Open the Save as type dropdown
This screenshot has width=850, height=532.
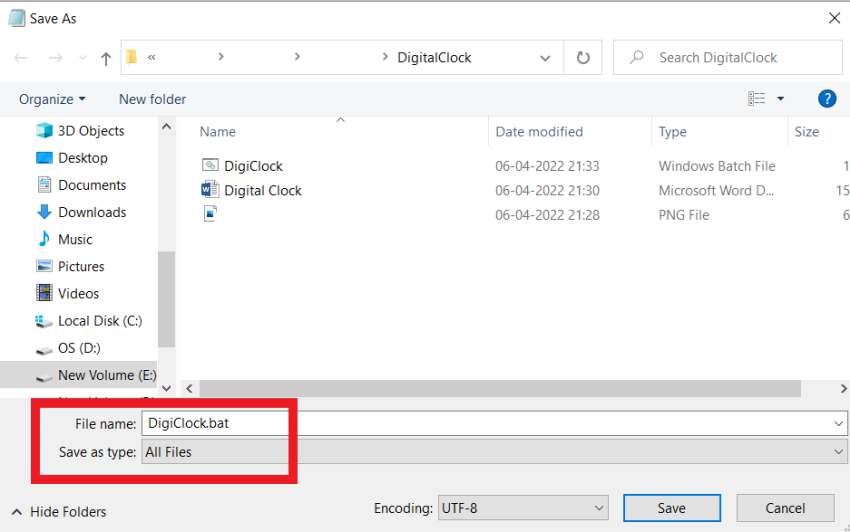pos(494,452)
